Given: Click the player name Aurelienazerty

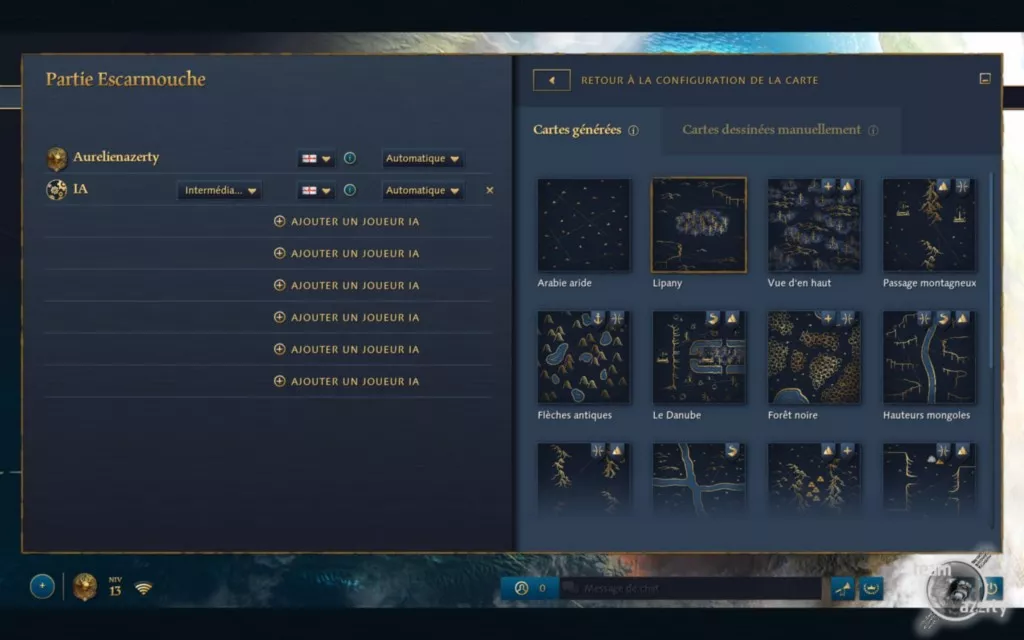Looking at the screenshot, I should [116, 157].
